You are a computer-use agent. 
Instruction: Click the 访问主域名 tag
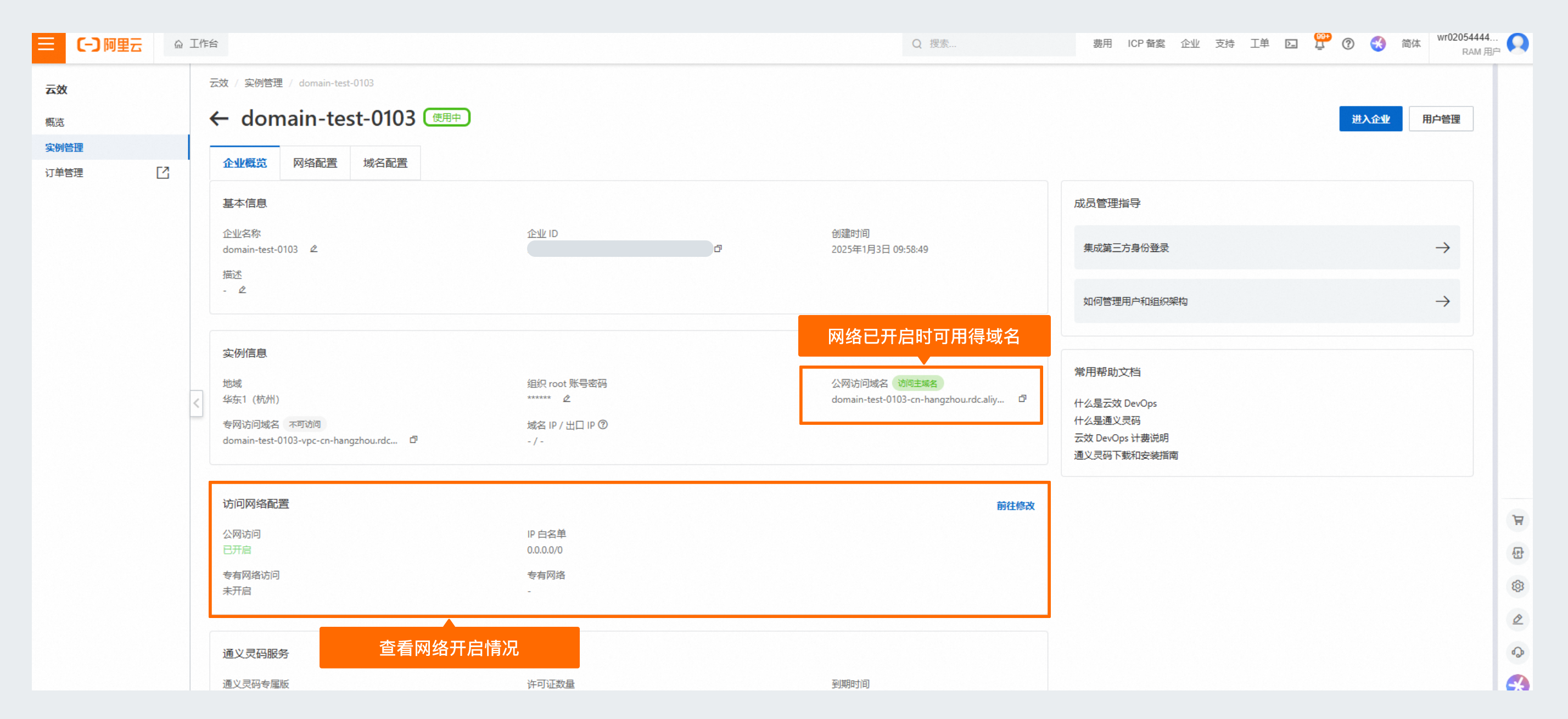(917, 383)
